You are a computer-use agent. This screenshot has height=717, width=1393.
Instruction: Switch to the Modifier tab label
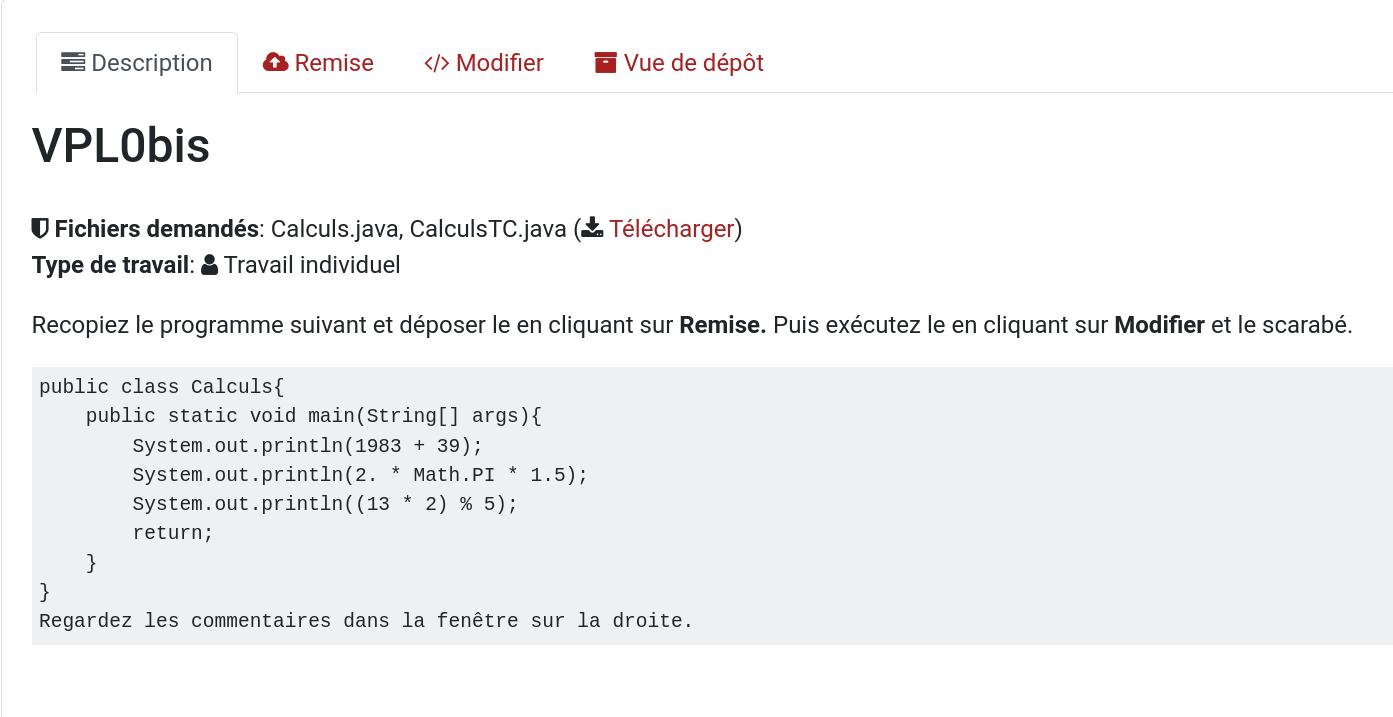[500, 63]
